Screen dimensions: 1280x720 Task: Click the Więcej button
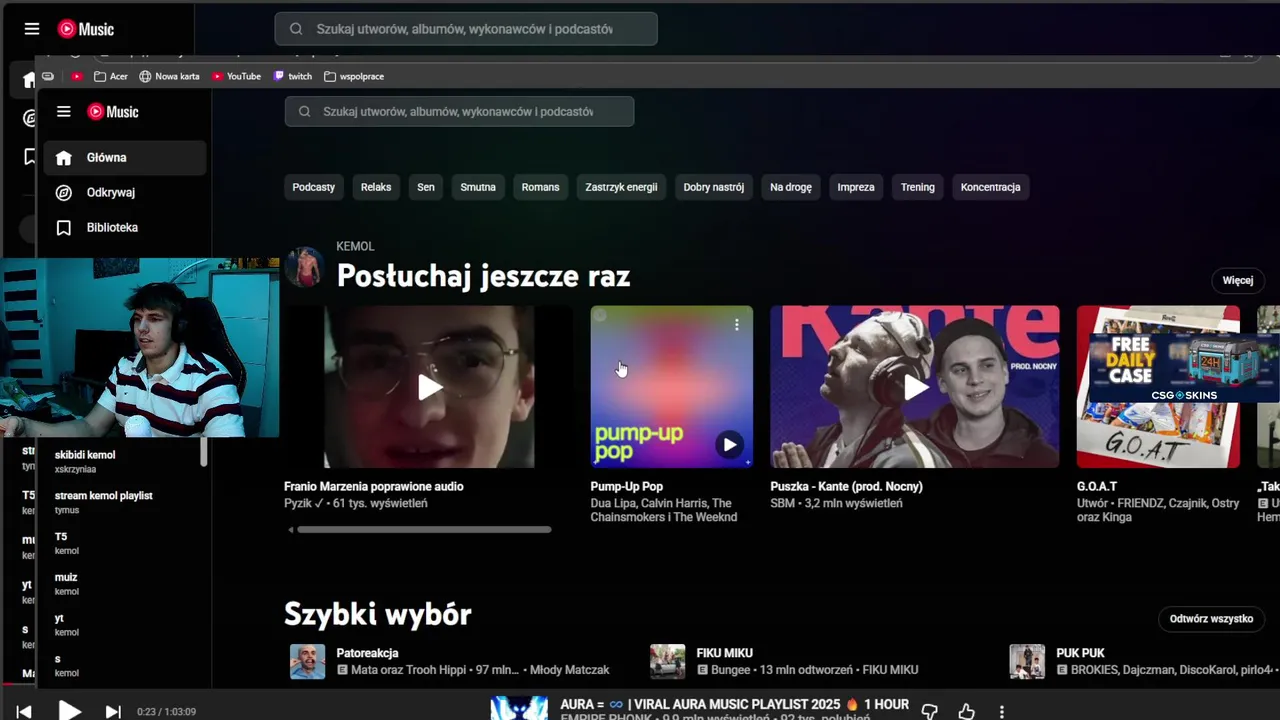1237,280
